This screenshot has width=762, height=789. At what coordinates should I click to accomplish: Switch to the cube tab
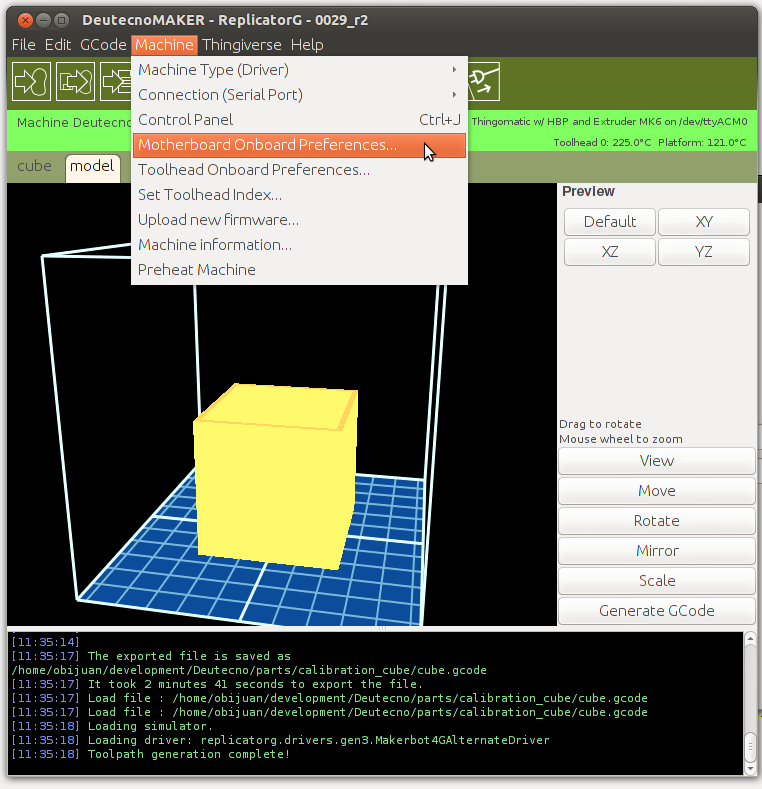pos(35,167)
